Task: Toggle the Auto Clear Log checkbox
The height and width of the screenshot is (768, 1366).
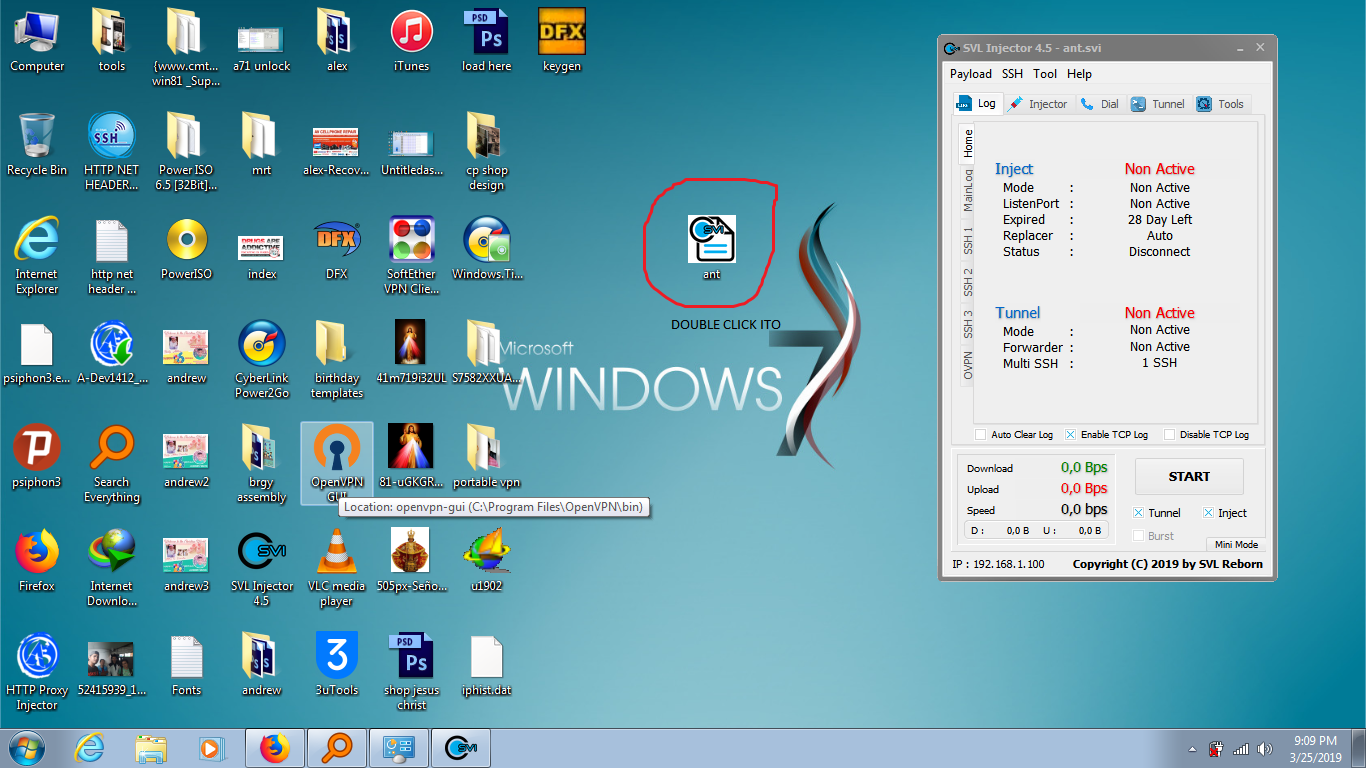Action: pos(981,435)
